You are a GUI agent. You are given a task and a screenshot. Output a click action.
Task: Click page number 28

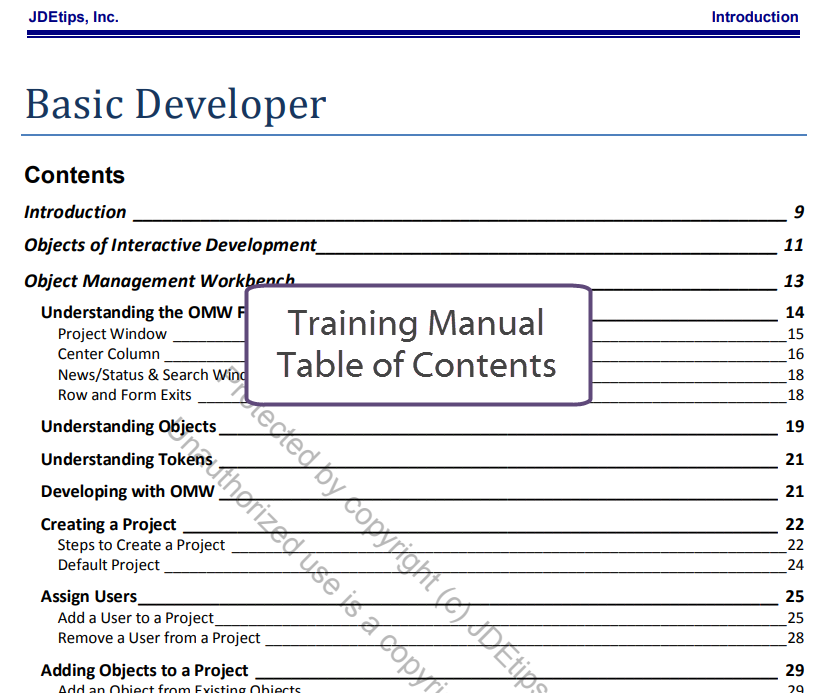tap(795, 638)
